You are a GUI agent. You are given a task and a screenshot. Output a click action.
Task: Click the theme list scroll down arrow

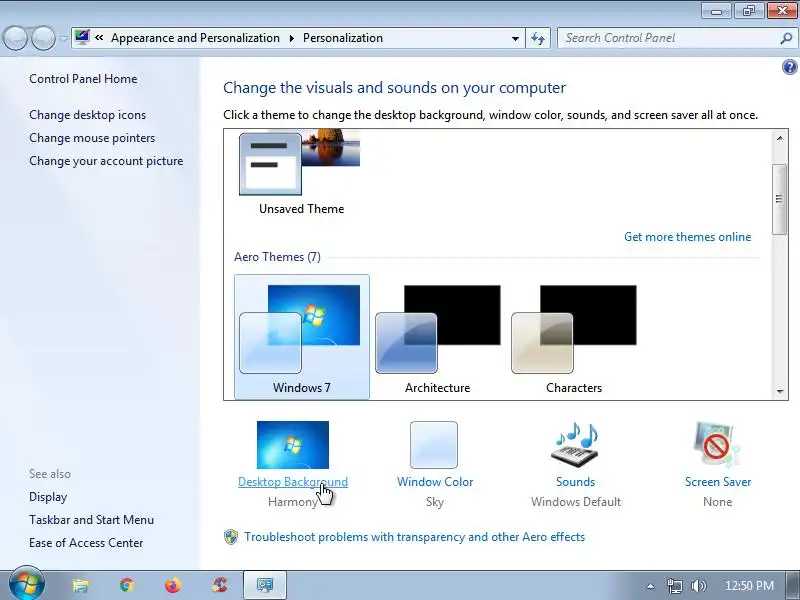point(780,391)
